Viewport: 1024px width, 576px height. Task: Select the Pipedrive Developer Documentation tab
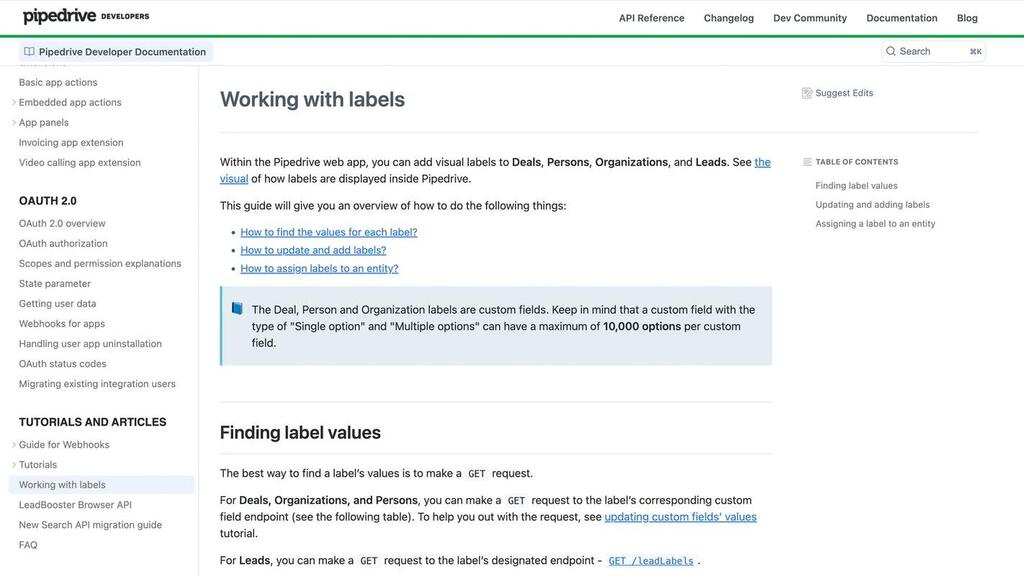115,52
